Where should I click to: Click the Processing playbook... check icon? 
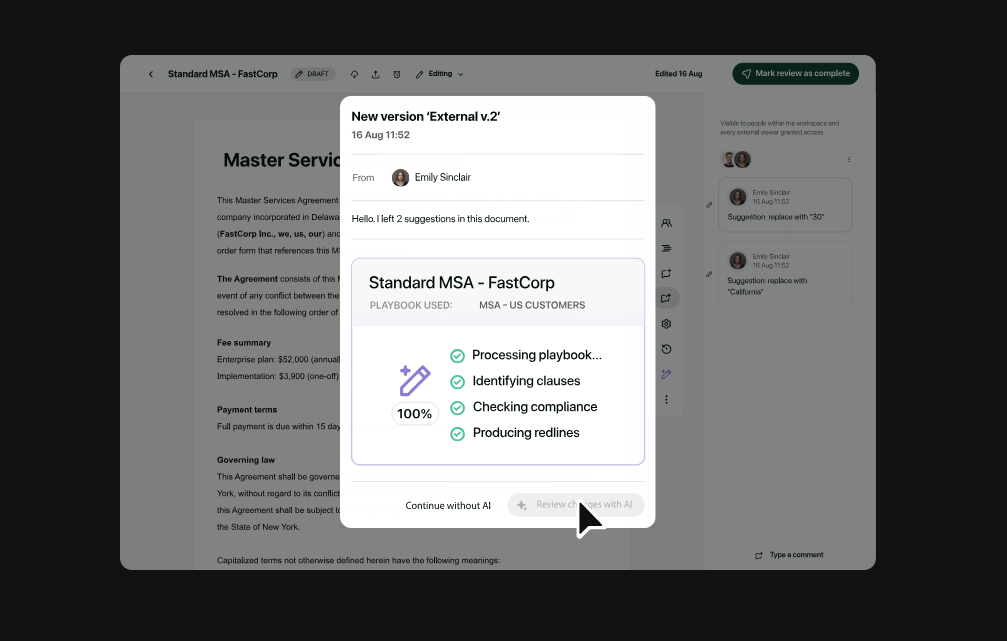coord(457,356)
